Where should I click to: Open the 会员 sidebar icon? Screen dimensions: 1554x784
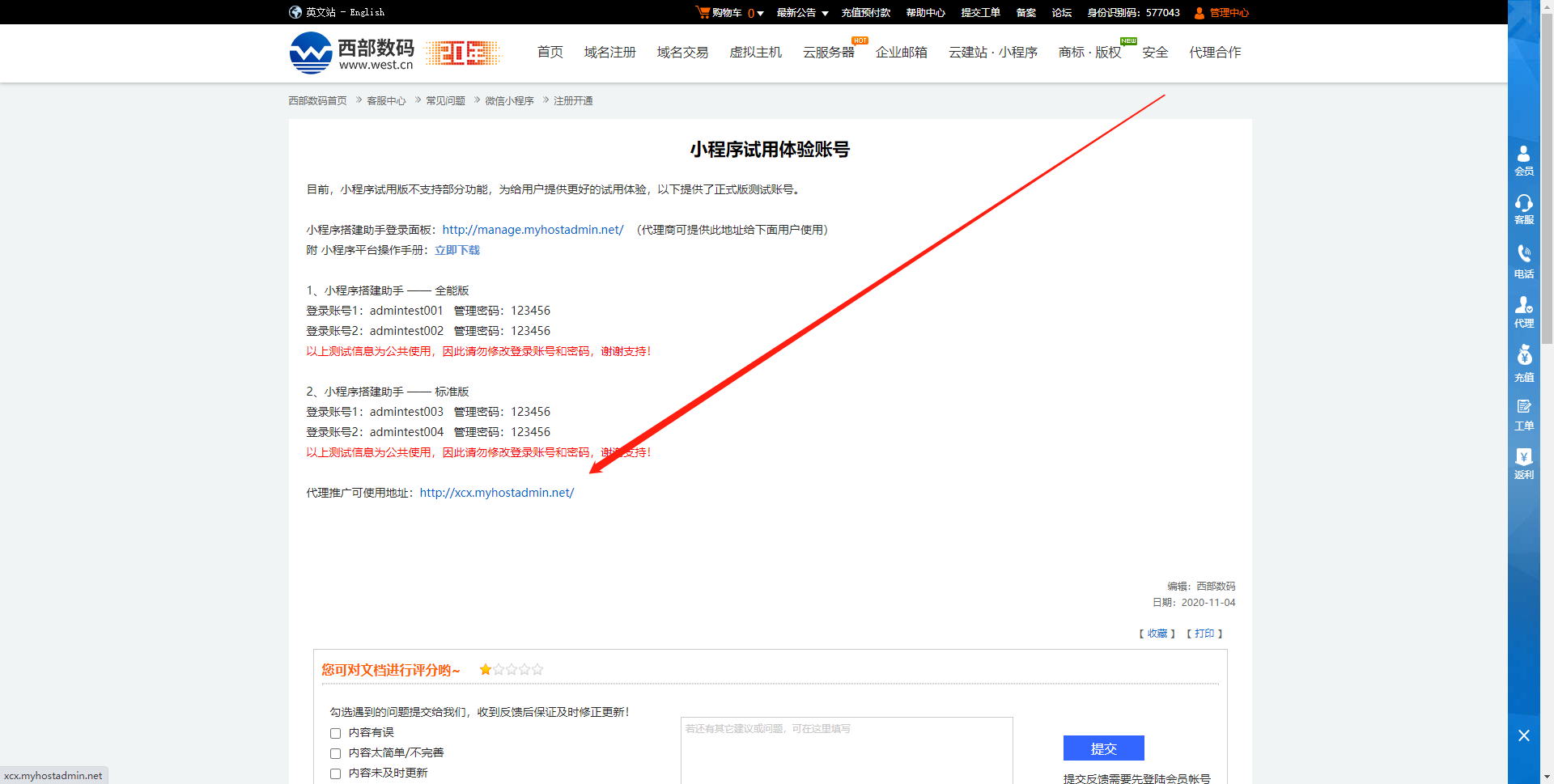point(1523,159)
